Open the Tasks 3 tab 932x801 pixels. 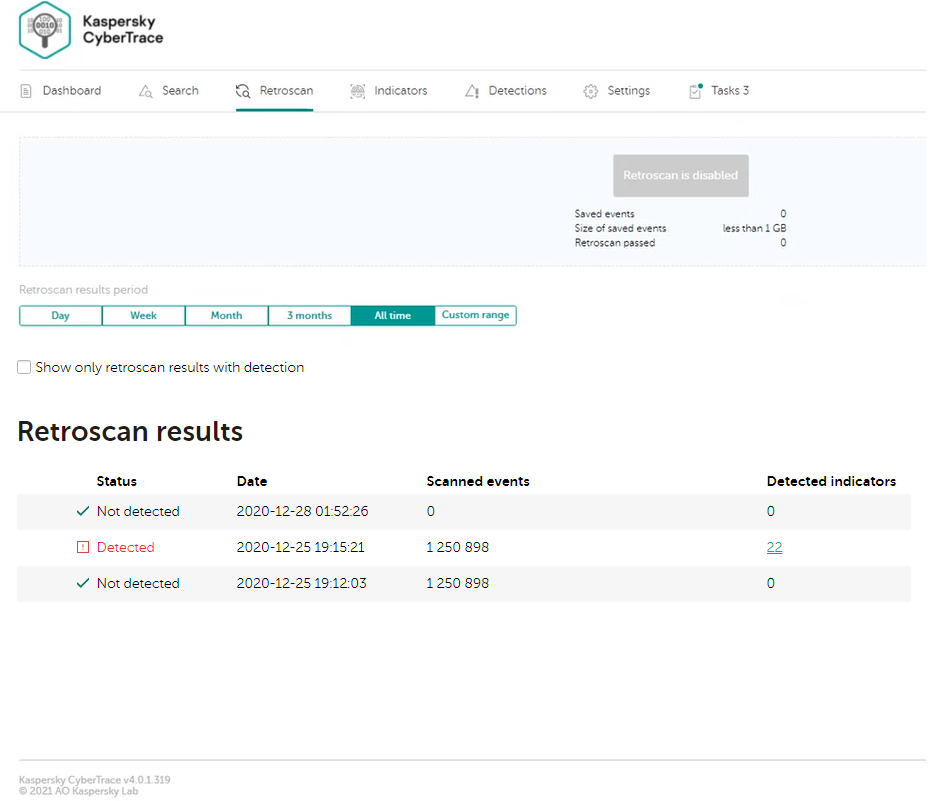tap(719, 91)
